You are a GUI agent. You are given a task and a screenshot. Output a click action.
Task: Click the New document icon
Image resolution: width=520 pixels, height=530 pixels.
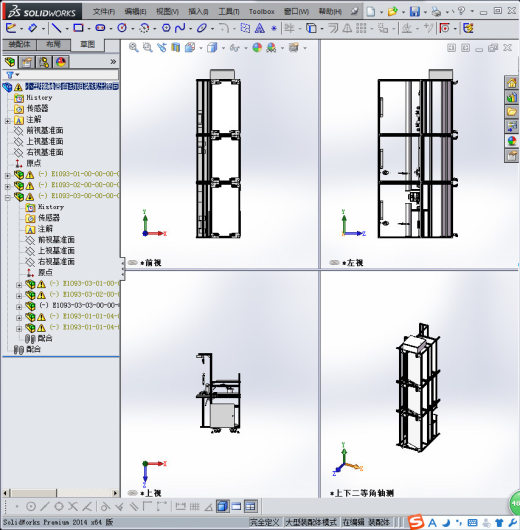371,11
